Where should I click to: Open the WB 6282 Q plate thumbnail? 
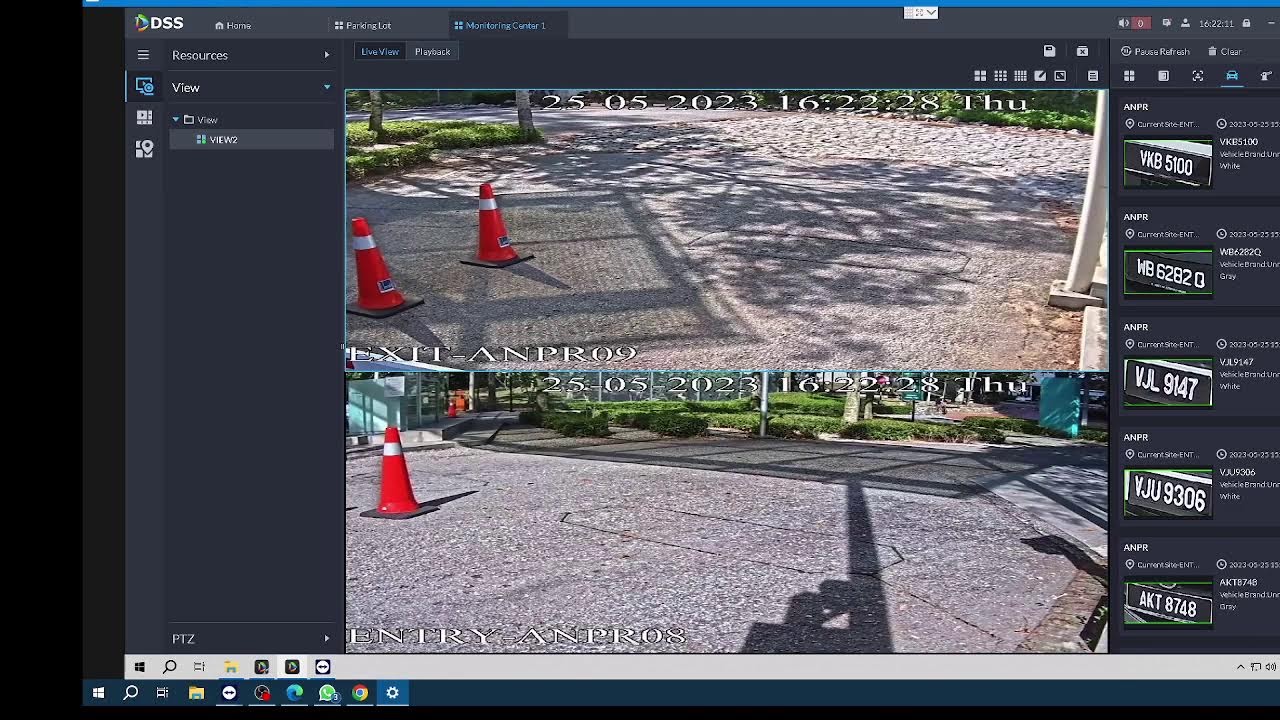pyautogui.click(x=1168, y=273)
